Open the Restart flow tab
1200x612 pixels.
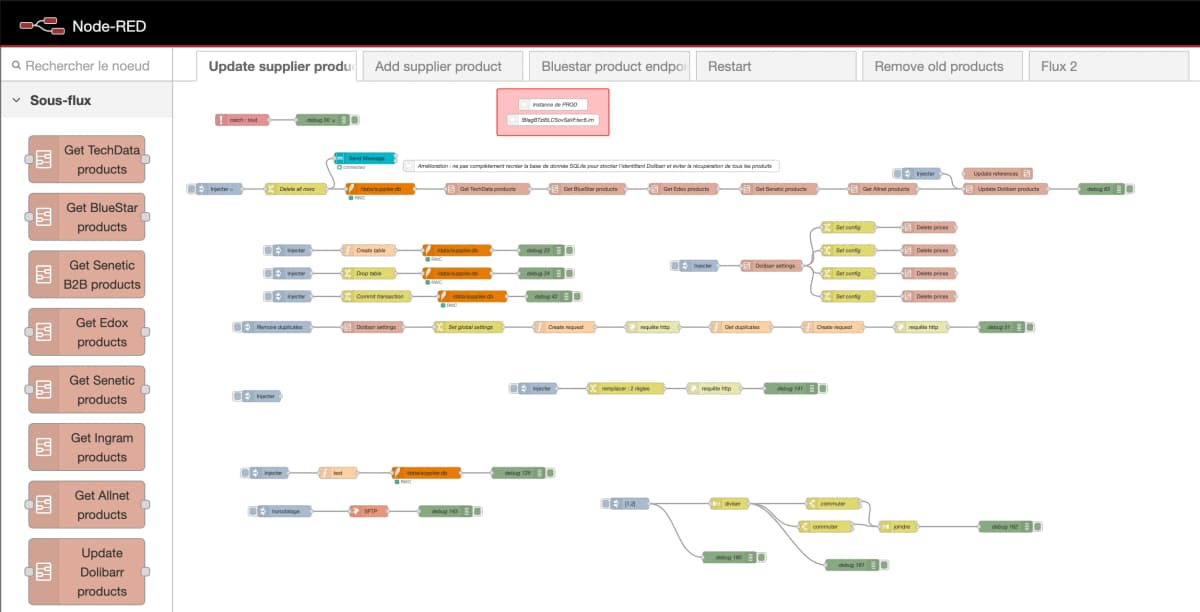775,66
